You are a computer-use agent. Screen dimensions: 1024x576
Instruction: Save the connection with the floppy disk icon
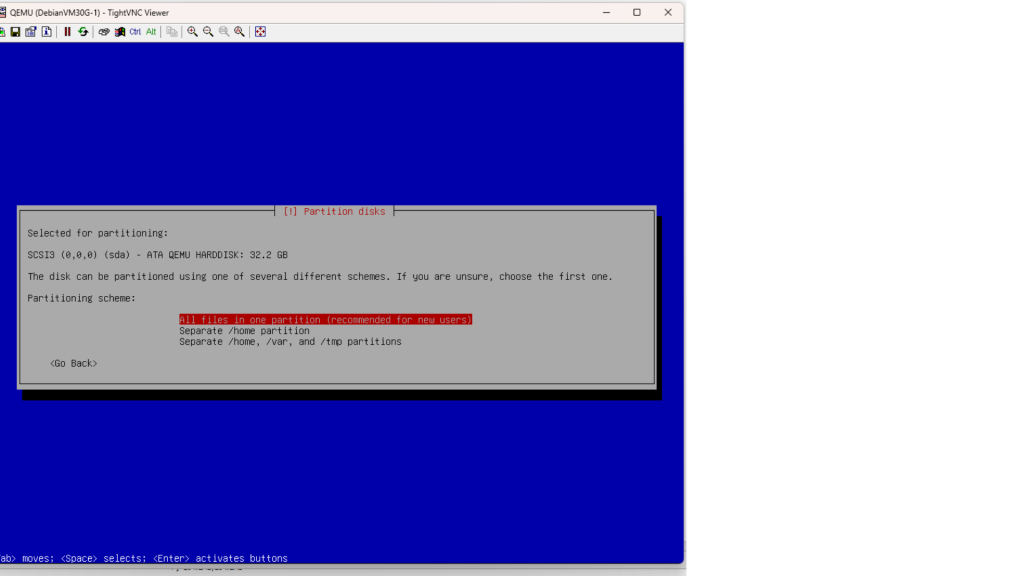pyautogui.click(x=16, y=32)
